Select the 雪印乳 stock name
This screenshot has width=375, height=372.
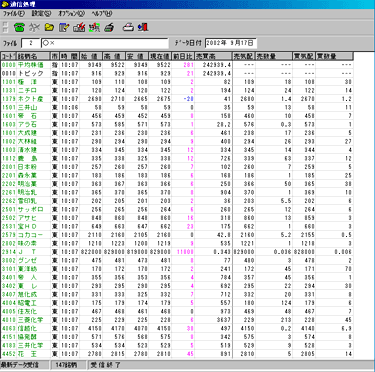tap(27, 201)
